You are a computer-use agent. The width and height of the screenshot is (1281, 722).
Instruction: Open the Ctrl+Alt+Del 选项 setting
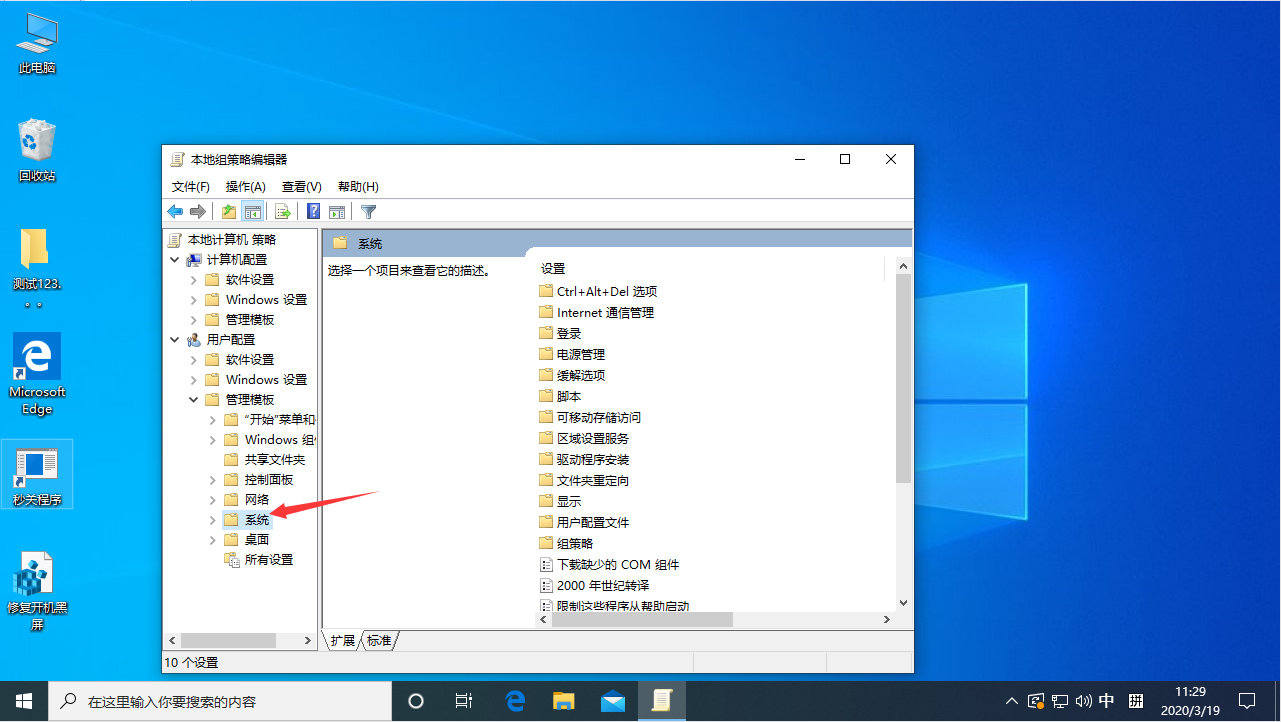[x=605, y=291]
